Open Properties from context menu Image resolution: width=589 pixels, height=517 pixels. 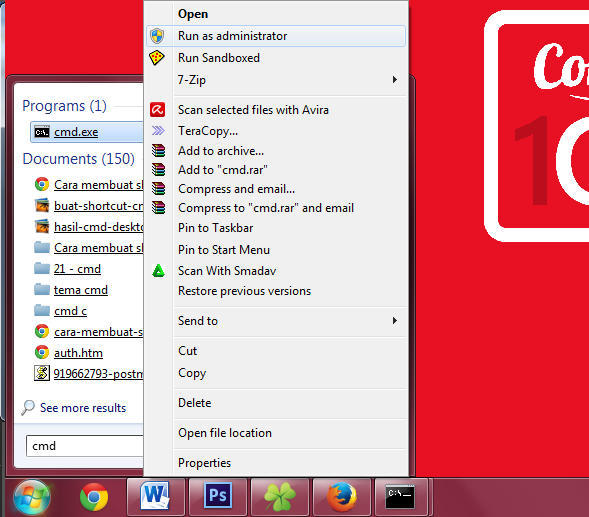click(x=276, y=463)
